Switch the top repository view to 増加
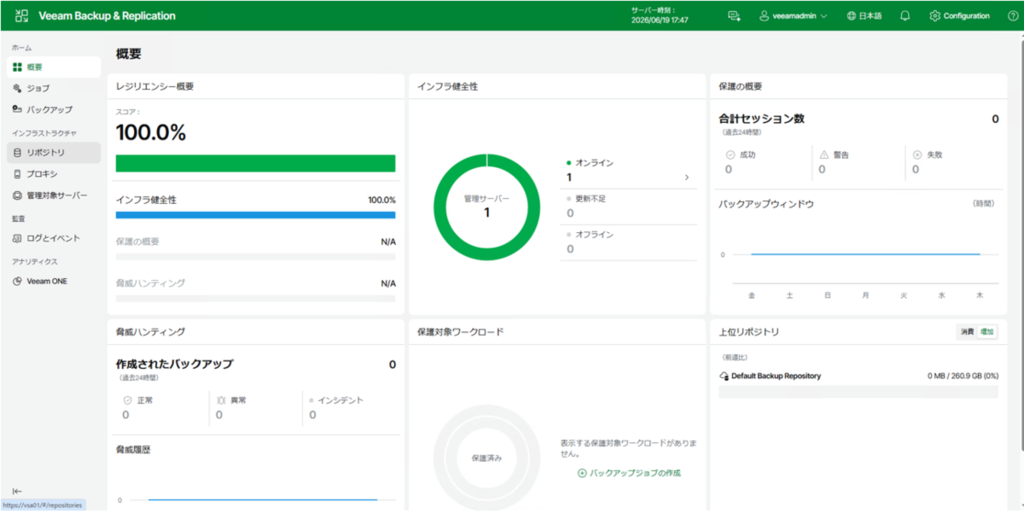This screenshot has width=1024, height=513. pos(986,332)
